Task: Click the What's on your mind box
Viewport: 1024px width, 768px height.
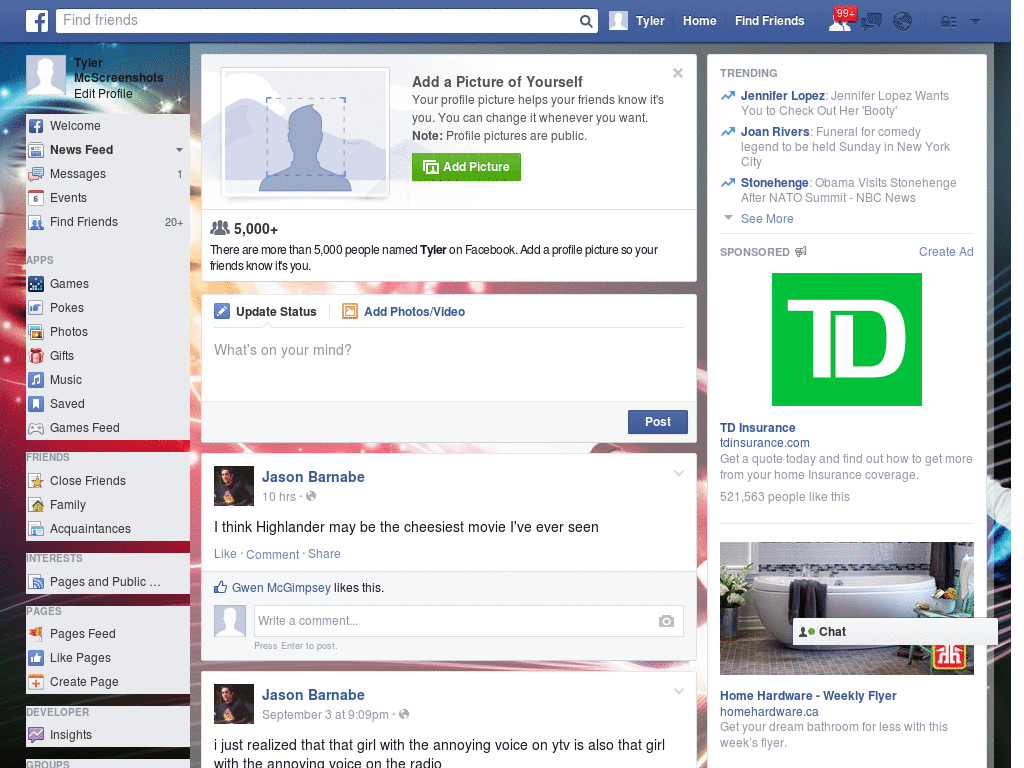Action: pos(449,364)
